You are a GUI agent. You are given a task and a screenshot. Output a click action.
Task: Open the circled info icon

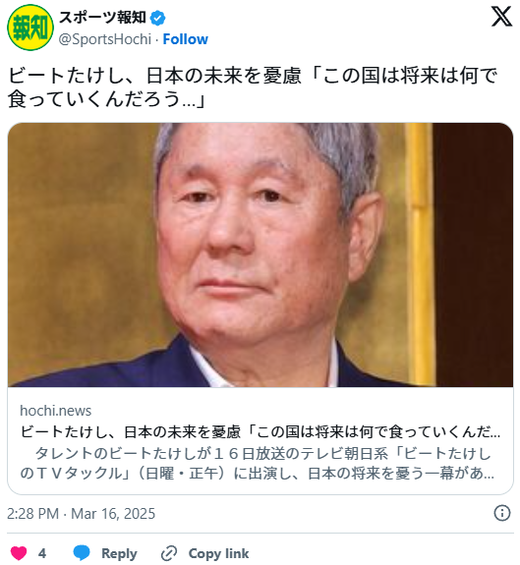click(502, 513)
